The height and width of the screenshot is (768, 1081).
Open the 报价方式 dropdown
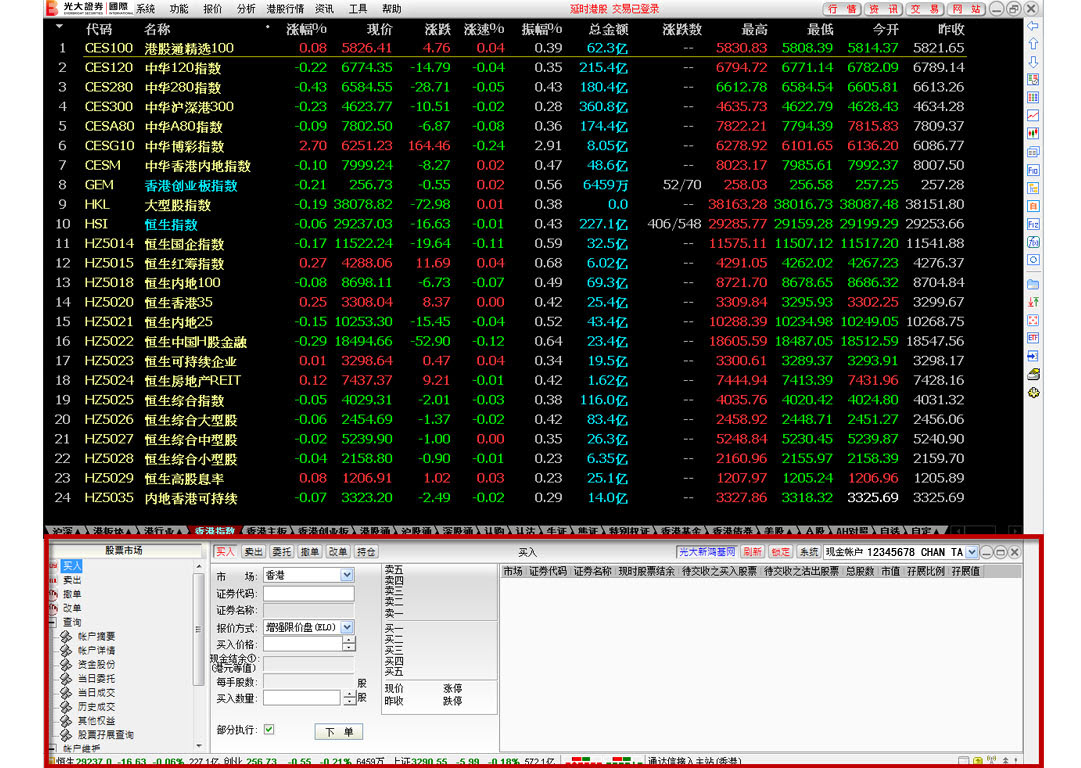click(x=347, y=627)
